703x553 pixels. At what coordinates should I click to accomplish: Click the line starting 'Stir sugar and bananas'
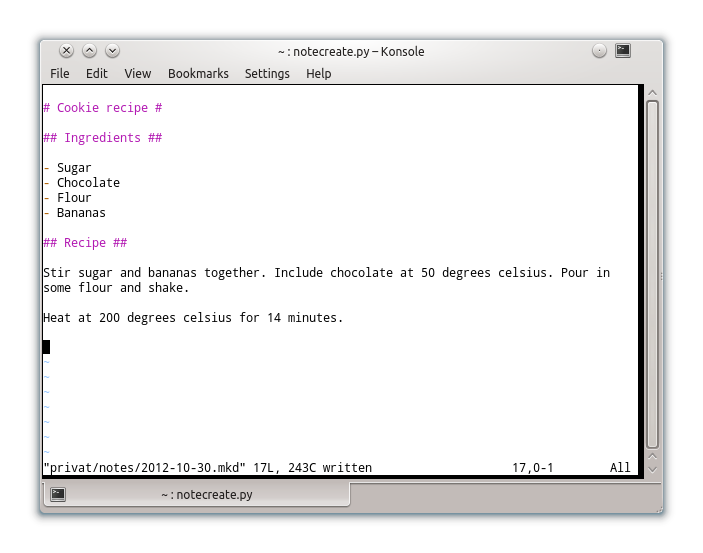[x=326, y=273]
